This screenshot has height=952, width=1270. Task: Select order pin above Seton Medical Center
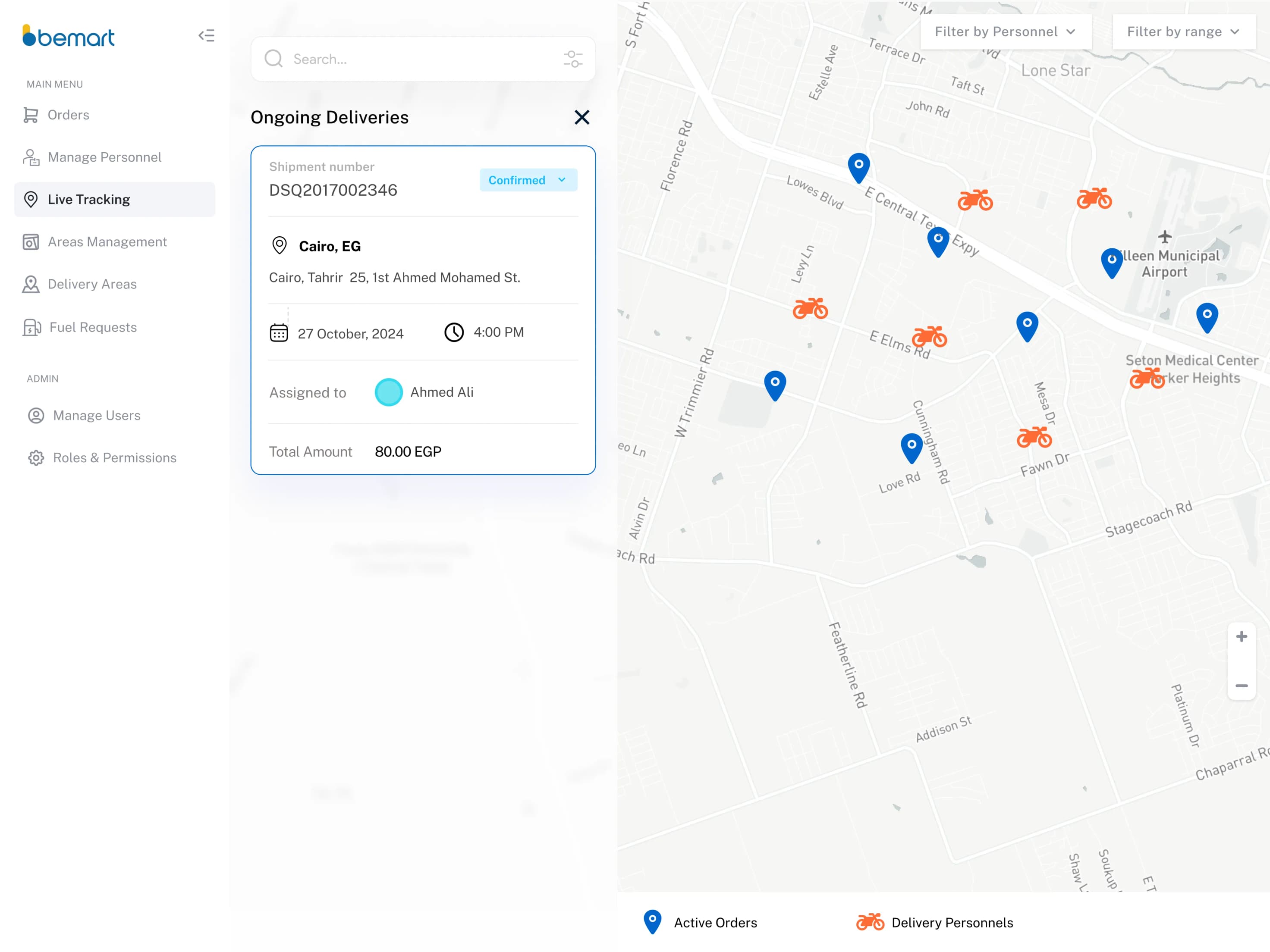click(1207, 318)
